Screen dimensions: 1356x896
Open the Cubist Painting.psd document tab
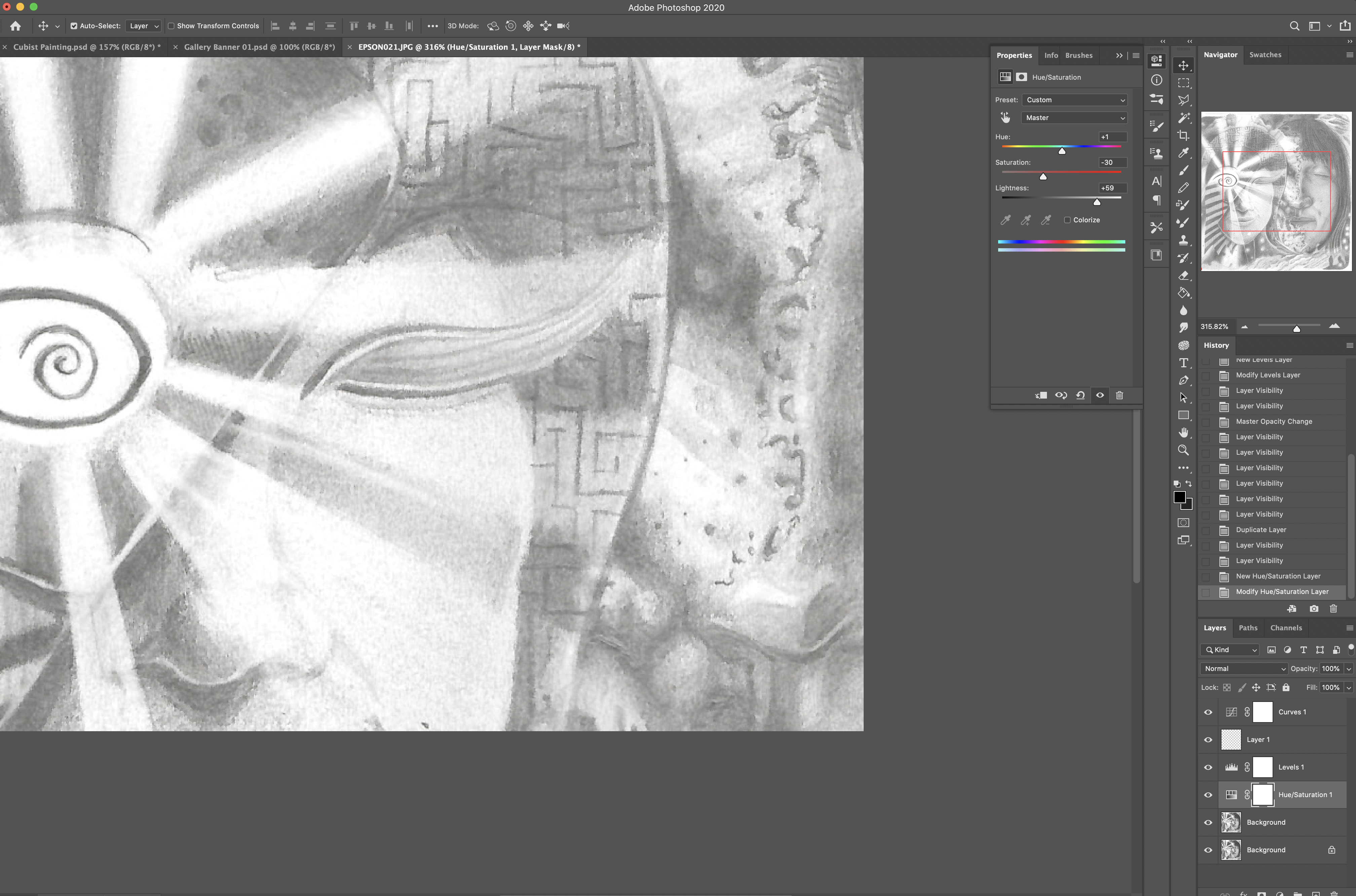point(86,47)
